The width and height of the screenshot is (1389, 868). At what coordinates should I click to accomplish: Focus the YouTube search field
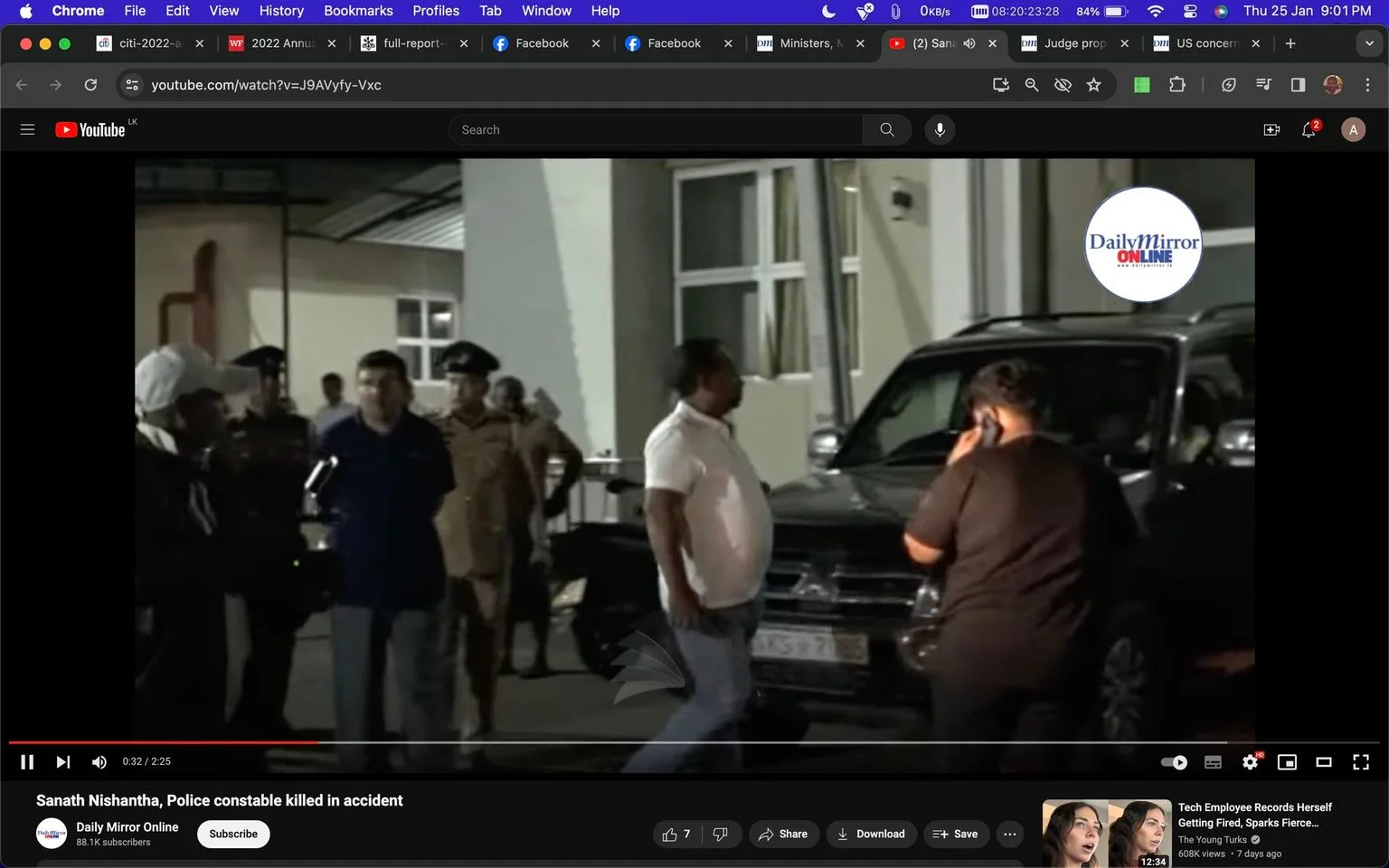pos(656,129)
